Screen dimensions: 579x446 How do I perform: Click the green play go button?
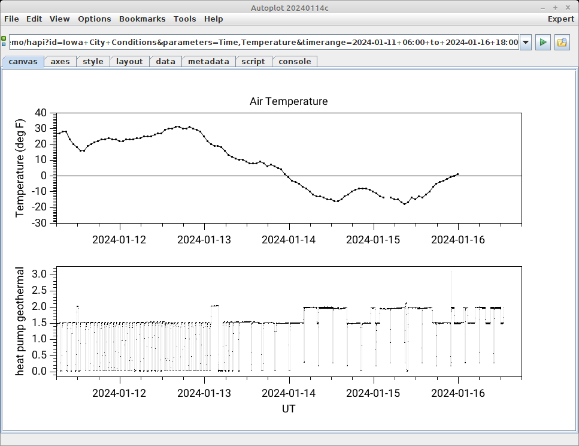click(x=543, y=42)
